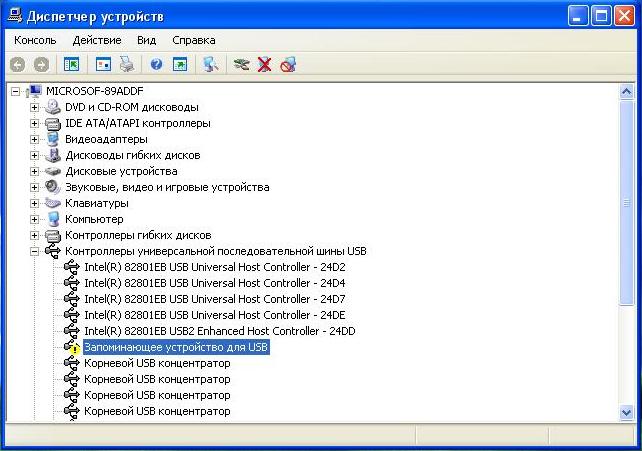The height and width of the screenshot is (451, 642).
Task: Collapse the USB controllers node
Action: pos(34,251)
